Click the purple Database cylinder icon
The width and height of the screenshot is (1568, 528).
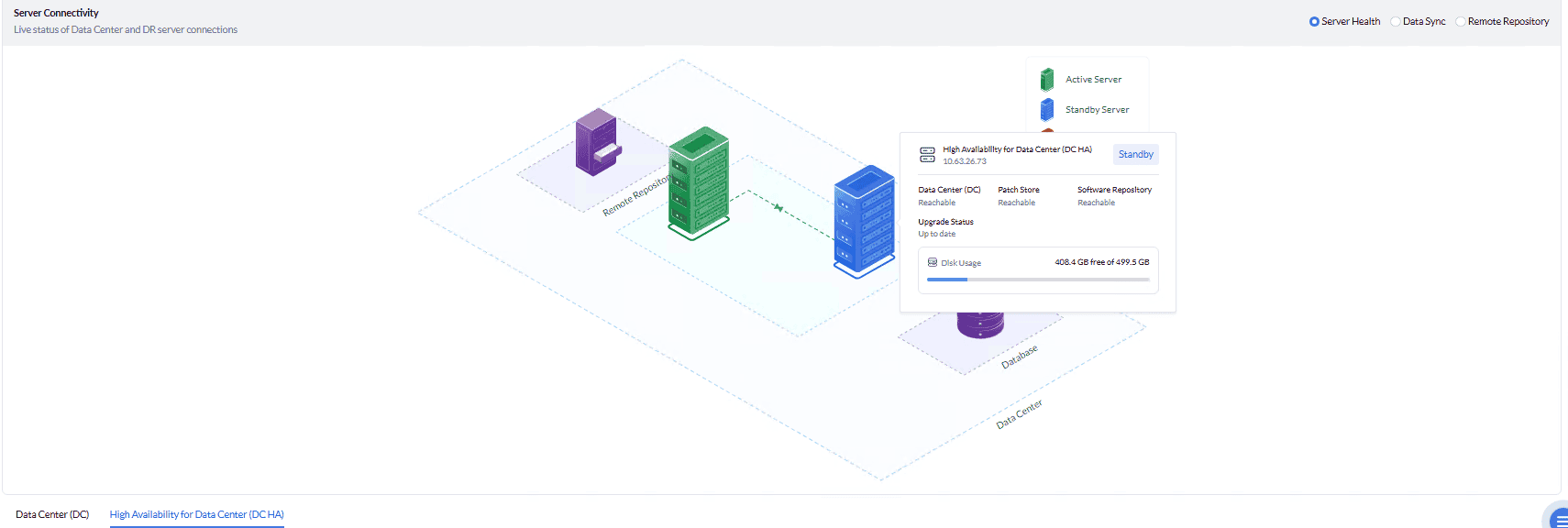(980, 325)
